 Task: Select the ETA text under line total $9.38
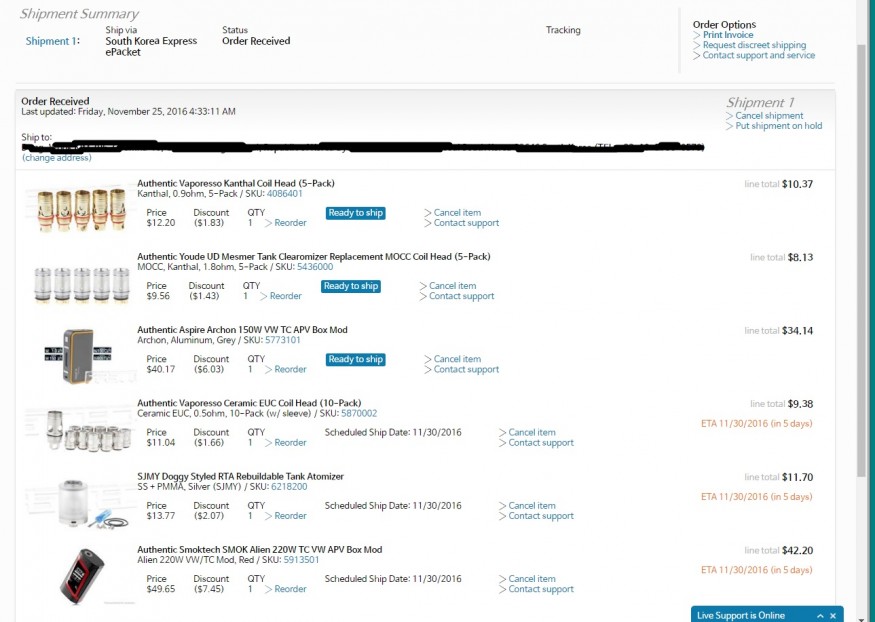pos(757,423)
